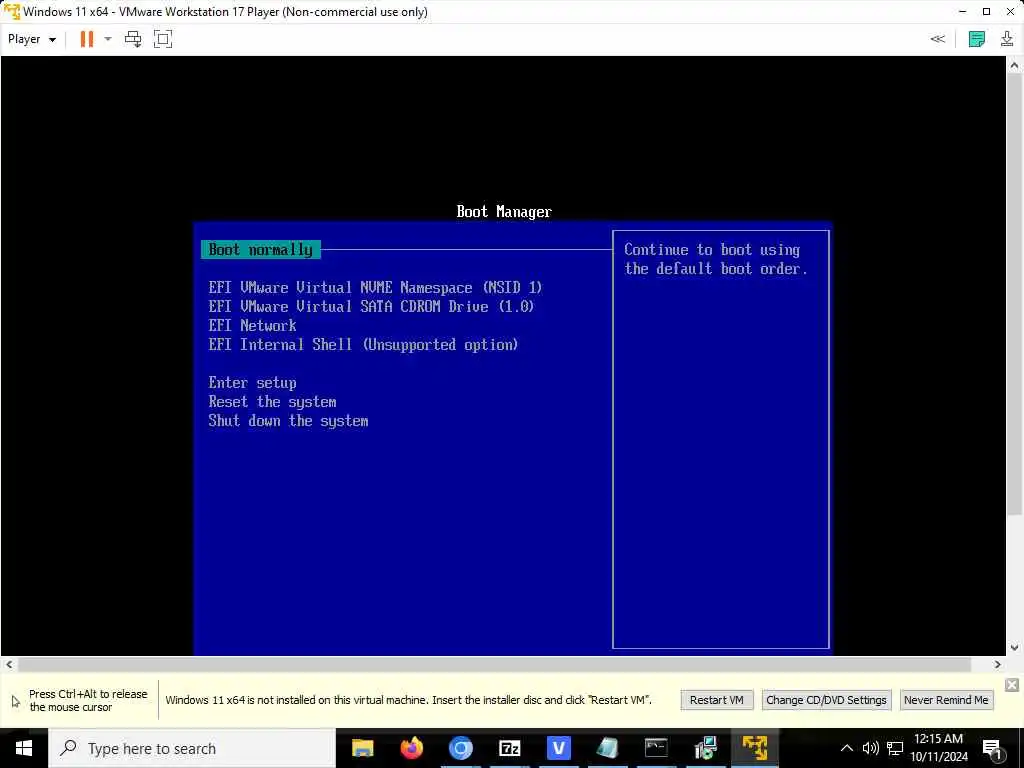
Task: Choose EFI VMware Virtual SATA CDROM Drive
Action: [372, 306]
